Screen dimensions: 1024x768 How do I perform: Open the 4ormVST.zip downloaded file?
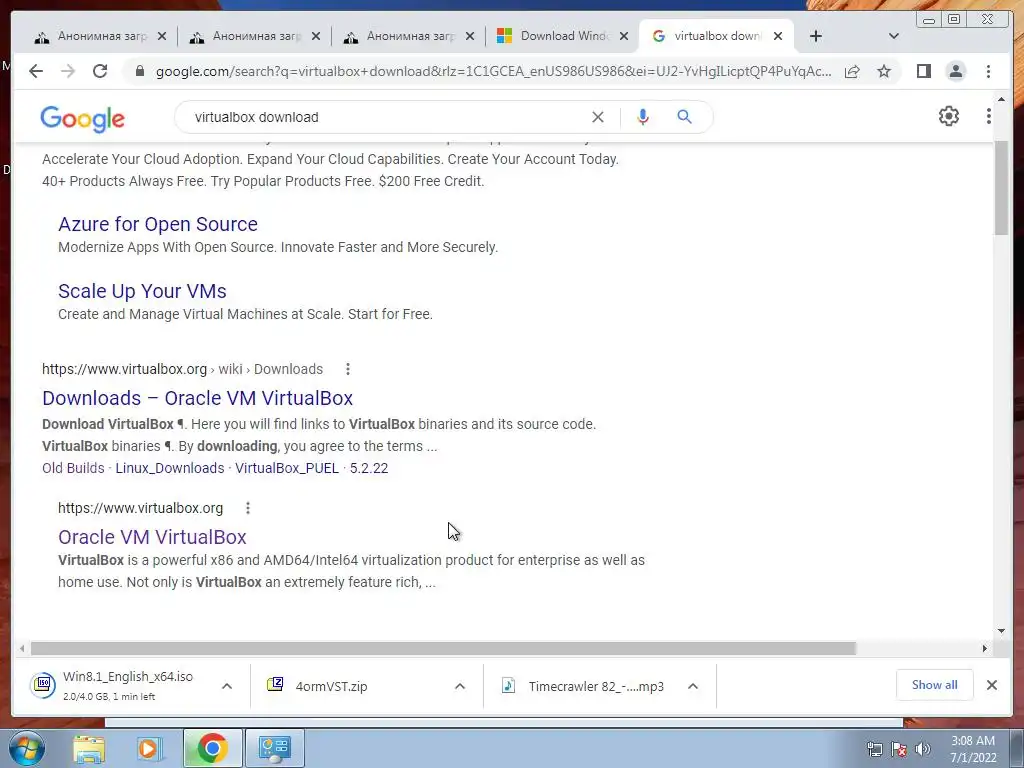[354, 686]
